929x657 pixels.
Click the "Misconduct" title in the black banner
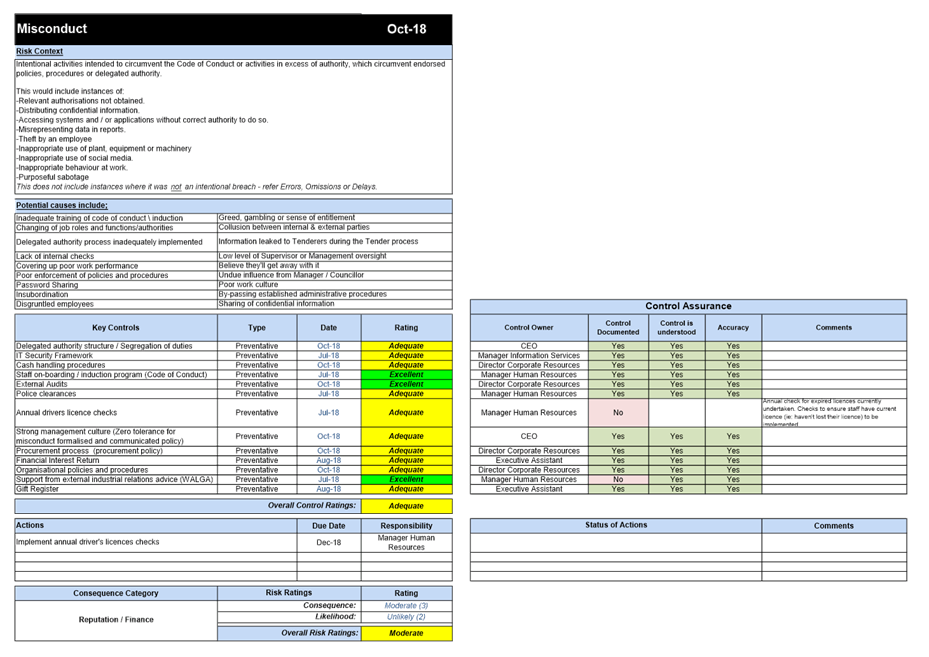(x=52, y=28)
